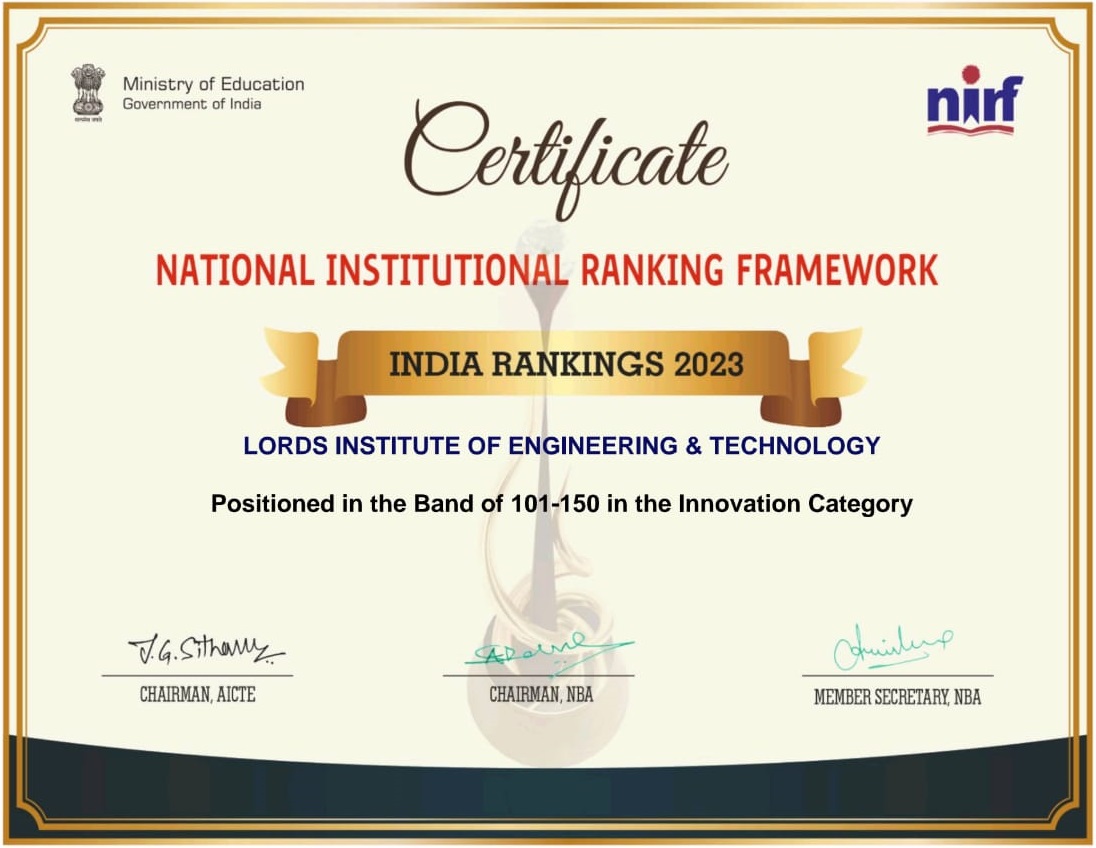Click the Government of India text
Viewport: 1096px width, 848px height.
coord(191,104)
